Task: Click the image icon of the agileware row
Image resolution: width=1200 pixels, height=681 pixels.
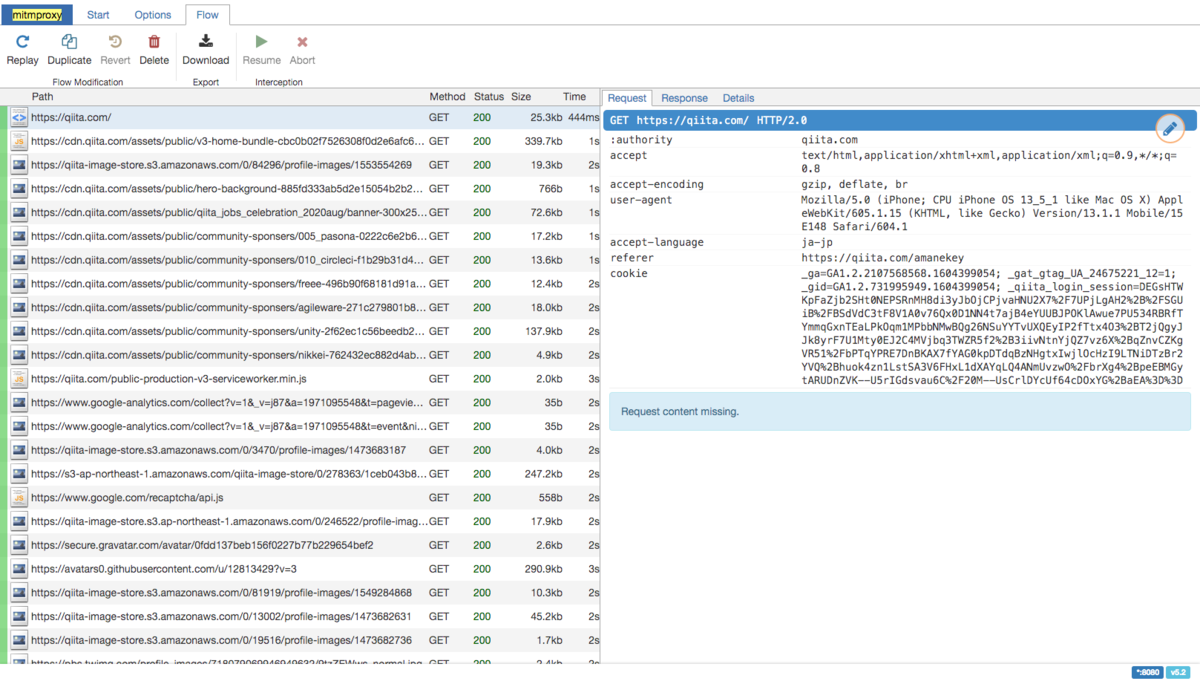Action: (19, 307)
